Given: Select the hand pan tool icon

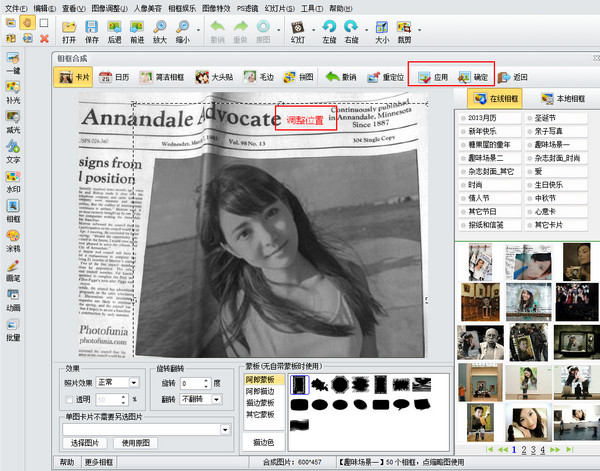Looking at the screenshot, I should point(27,23).
